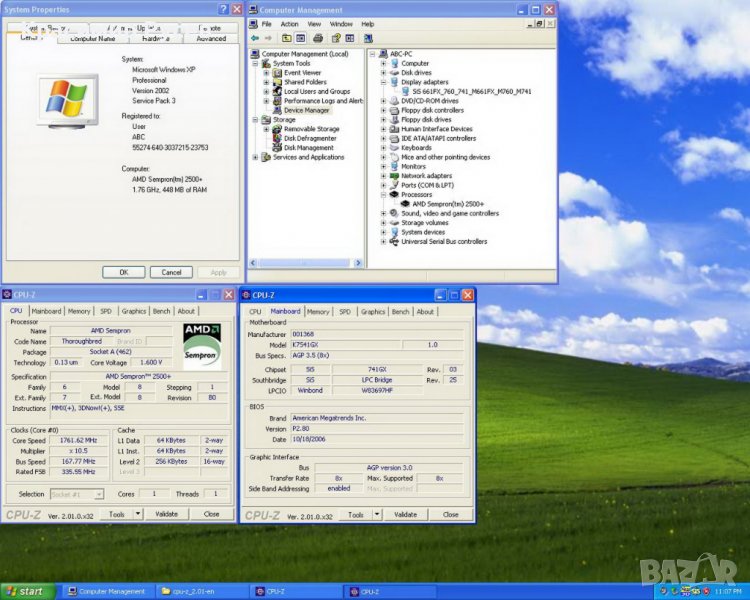Expand the Disk drives device category
This screenshot has width=750, height=600.
click(x=383, y=73)
